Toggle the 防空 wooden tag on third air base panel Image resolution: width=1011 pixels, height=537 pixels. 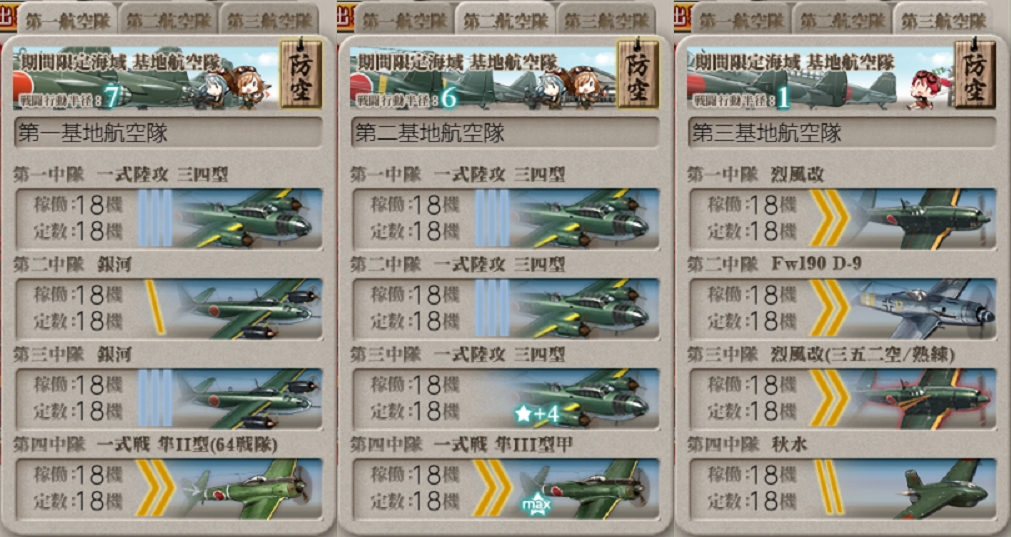[975, 73]
